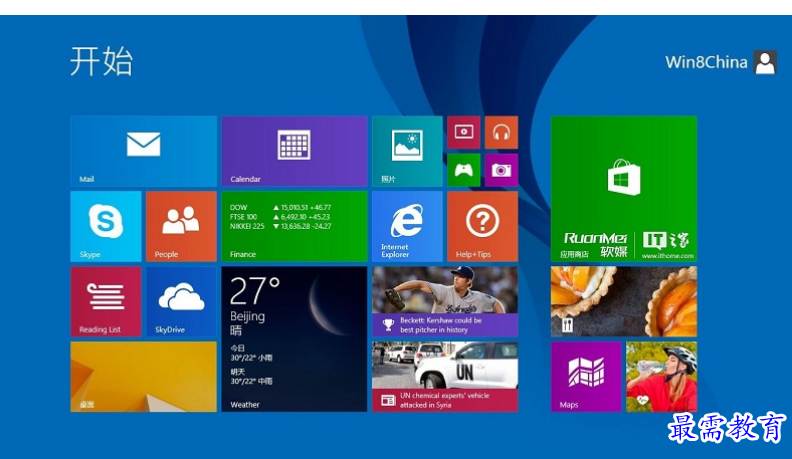Click the Win8China user account name
The height and width of the screenshot is (459, 792).
click(706, 62)
